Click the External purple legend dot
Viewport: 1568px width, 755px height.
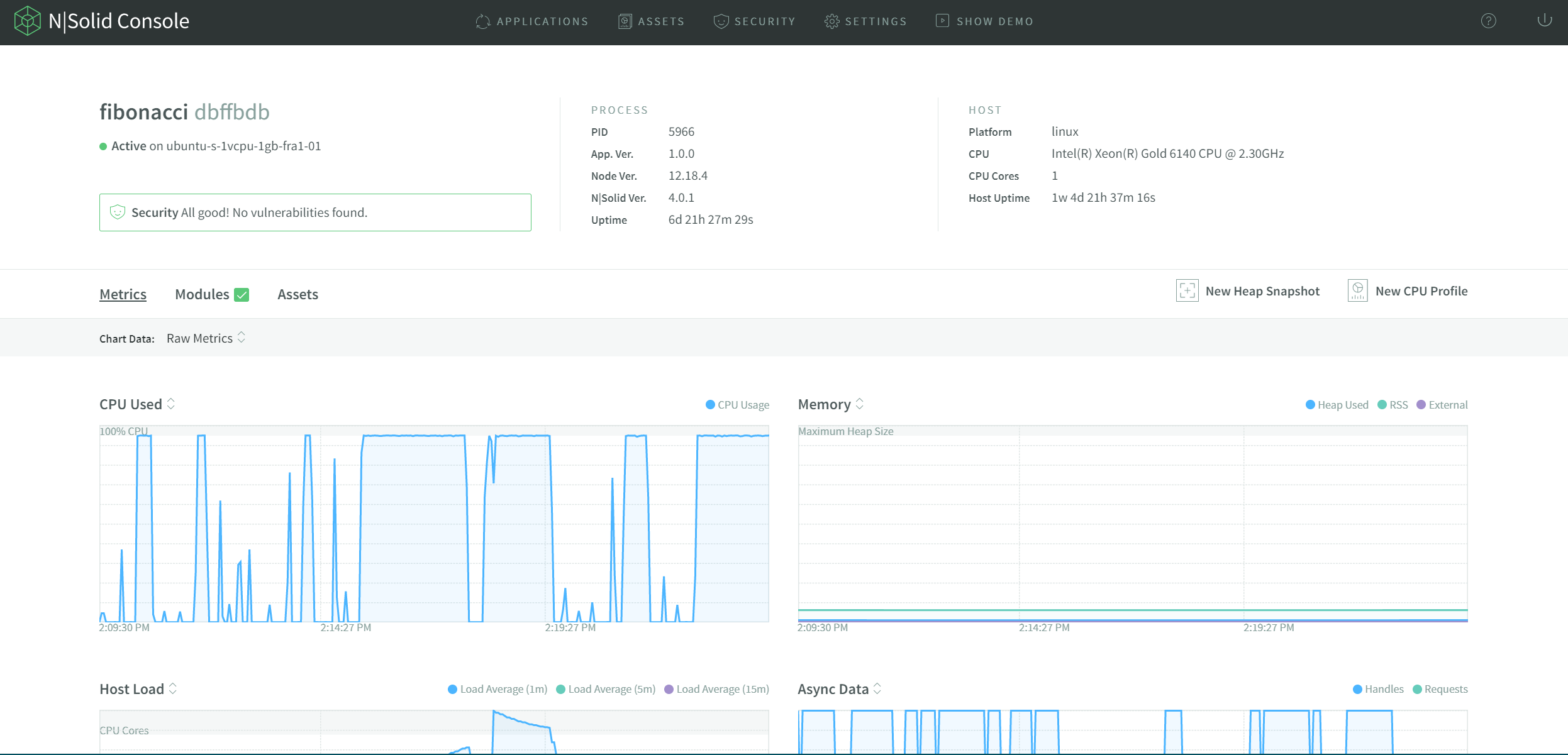click(x=1421, y=405)
